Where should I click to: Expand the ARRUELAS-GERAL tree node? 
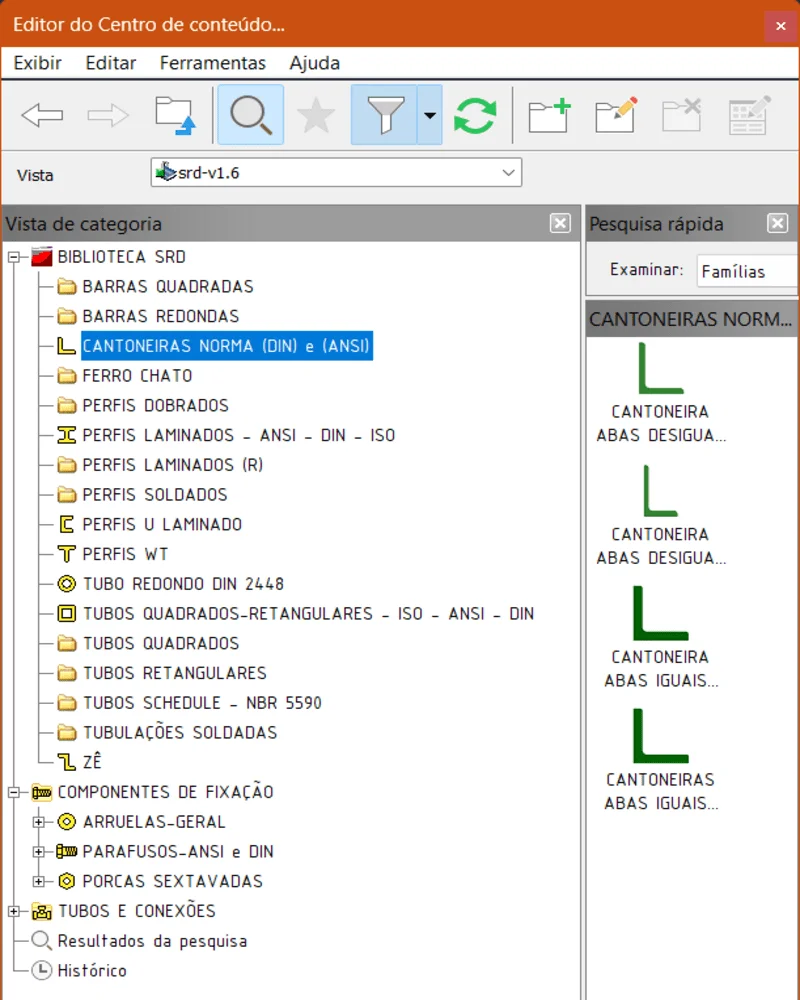pyautogui.click(x=40, y=822)
